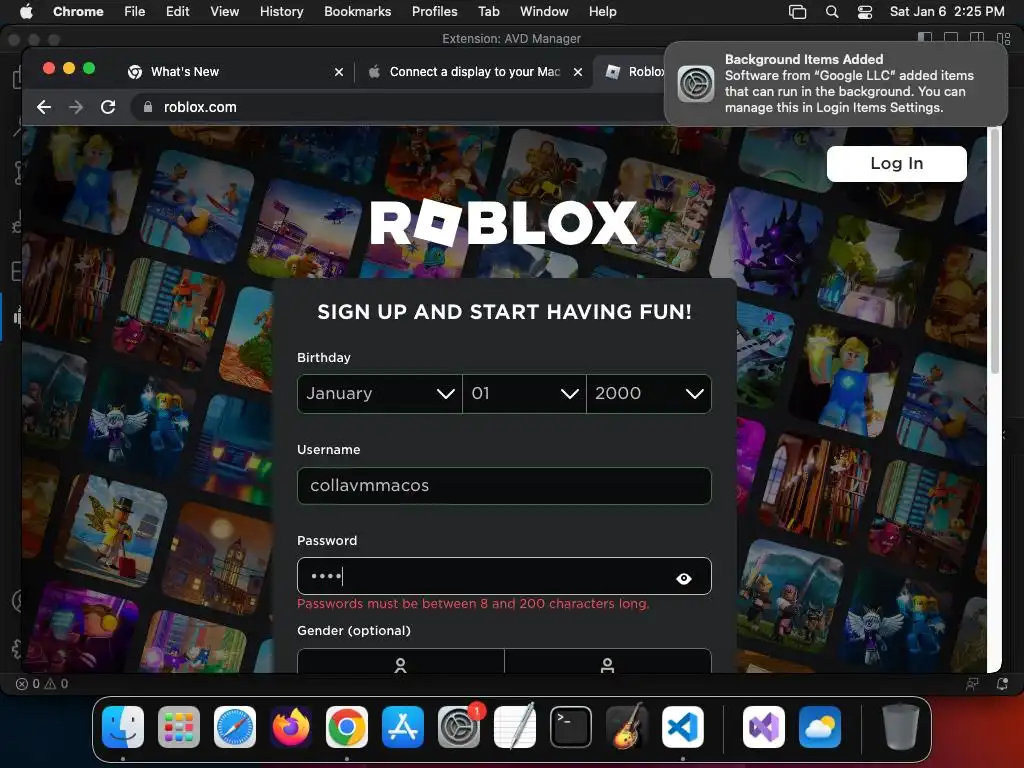Screen dimensions: 1024x768
Task: Open the Edit menu
Action: pos(178,12)
